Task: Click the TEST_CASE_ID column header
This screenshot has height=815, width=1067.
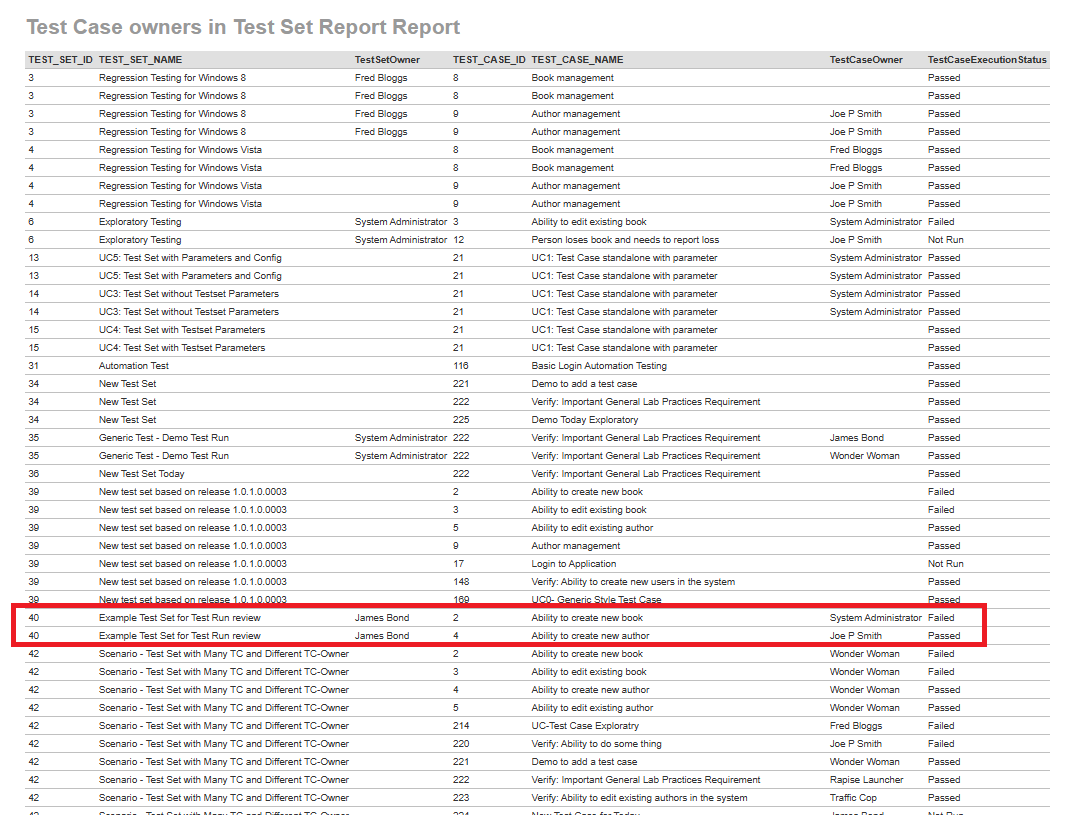Action: (x=488, y=60)
